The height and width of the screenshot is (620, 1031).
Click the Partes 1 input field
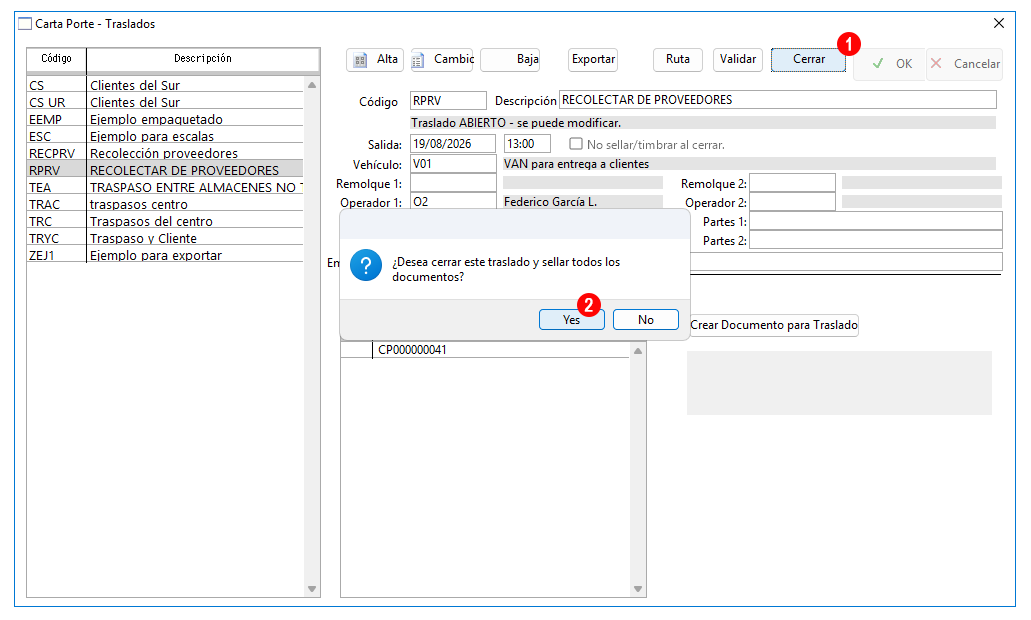(x=876, y=221)
